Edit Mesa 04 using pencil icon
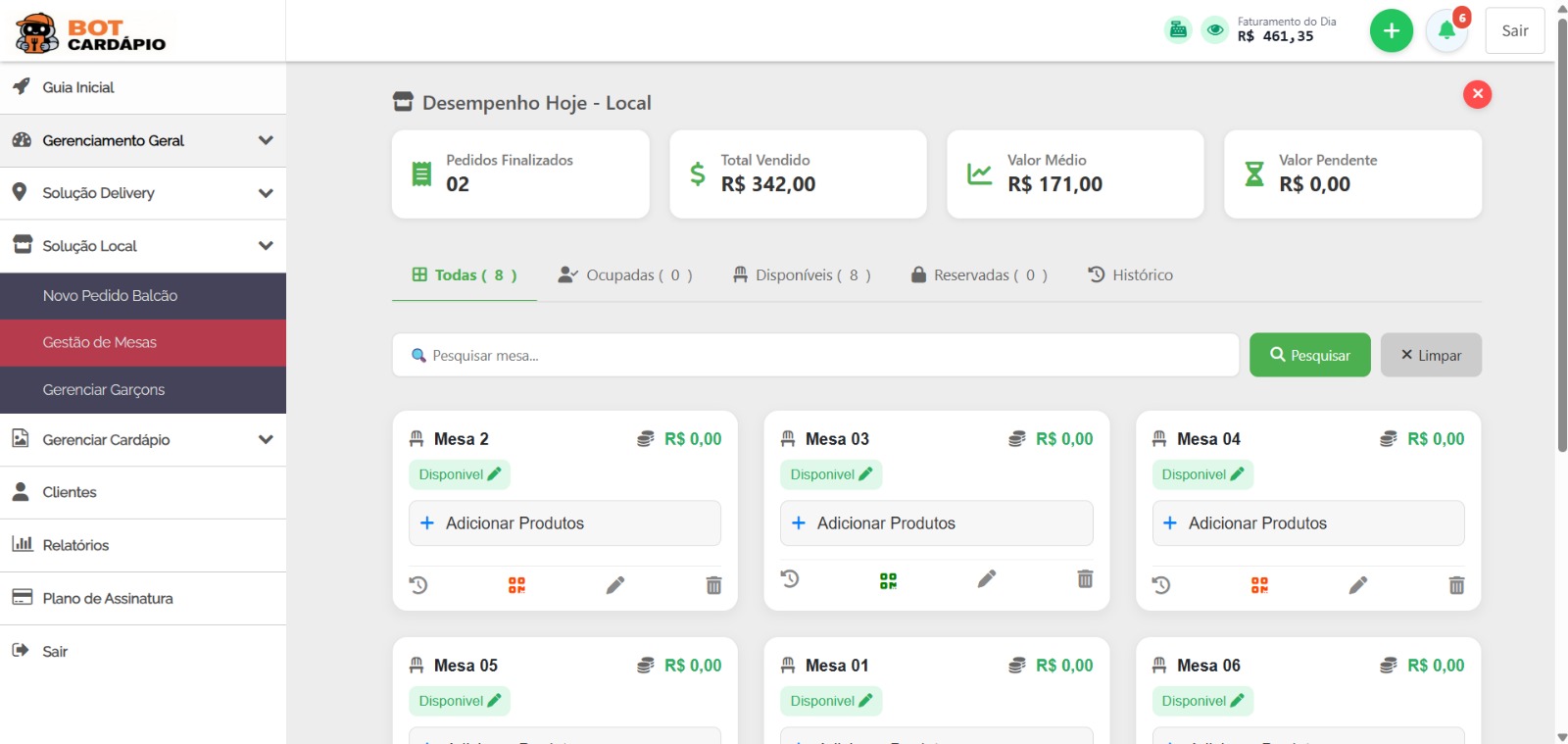This screenshot has width=1568, height=744. tap(1357, 585)
